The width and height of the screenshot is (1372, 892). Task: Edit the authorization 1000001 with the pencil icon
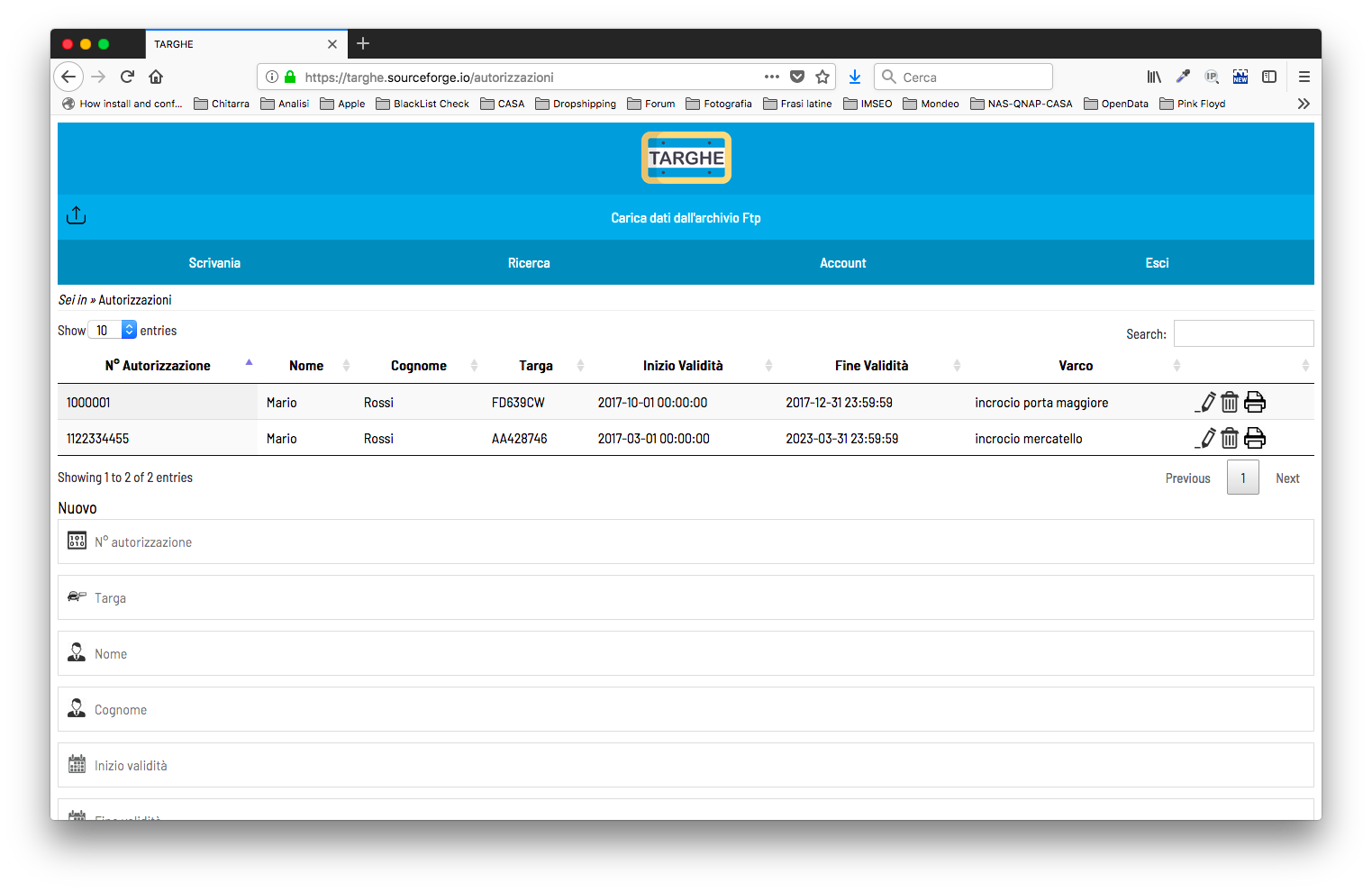pyautogui.click(x=1205, y=402)
